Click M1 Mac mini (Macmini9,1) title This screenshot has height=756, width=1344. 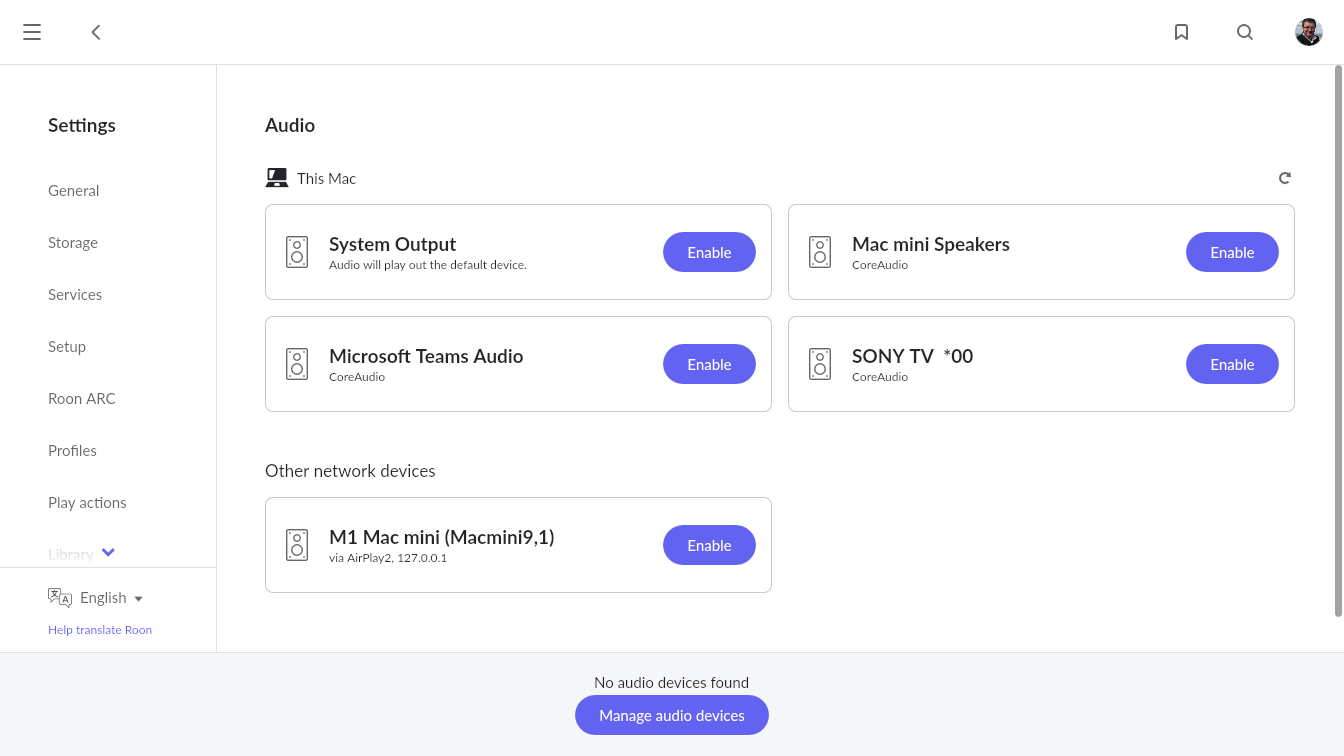pyautogui.click(x=442, y=537)
